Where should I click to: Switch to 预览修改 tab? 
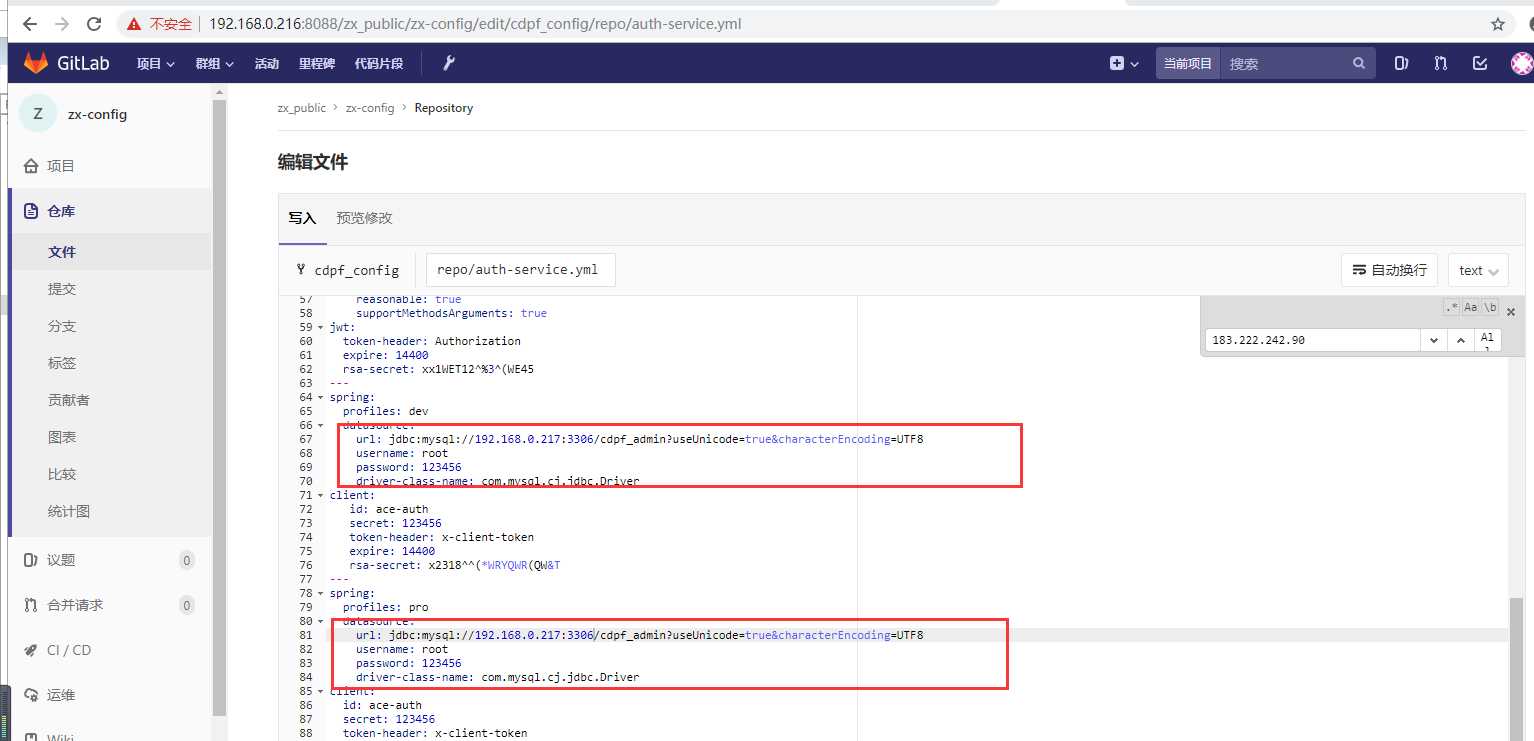[364, 218]
